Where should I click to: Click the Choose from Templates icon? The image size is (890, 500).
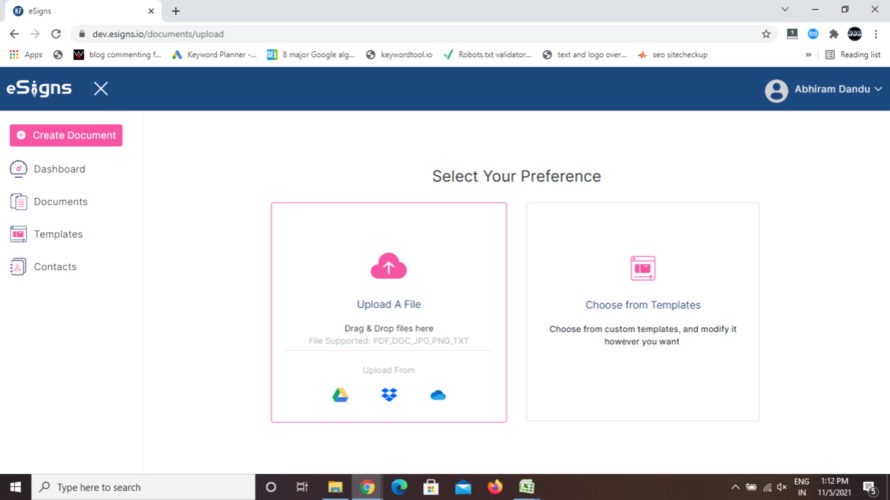point(643,268)
